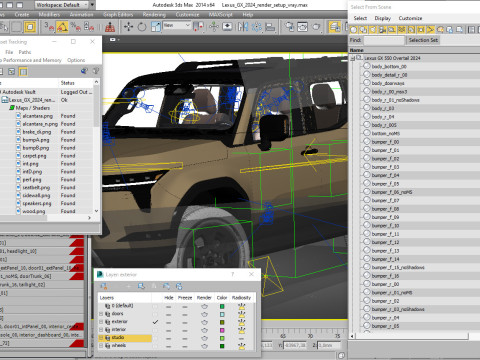Select the Move transform tool
The image size is (480, 360).
128,27
